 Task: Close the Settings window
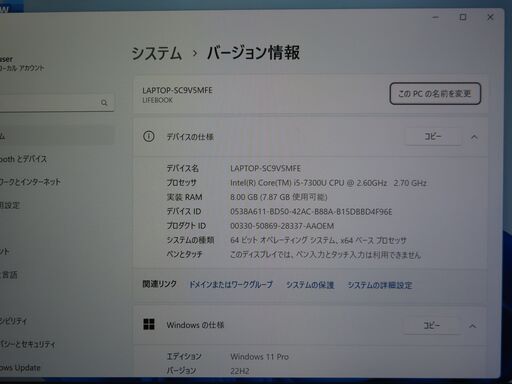click(x=490, y=17)
